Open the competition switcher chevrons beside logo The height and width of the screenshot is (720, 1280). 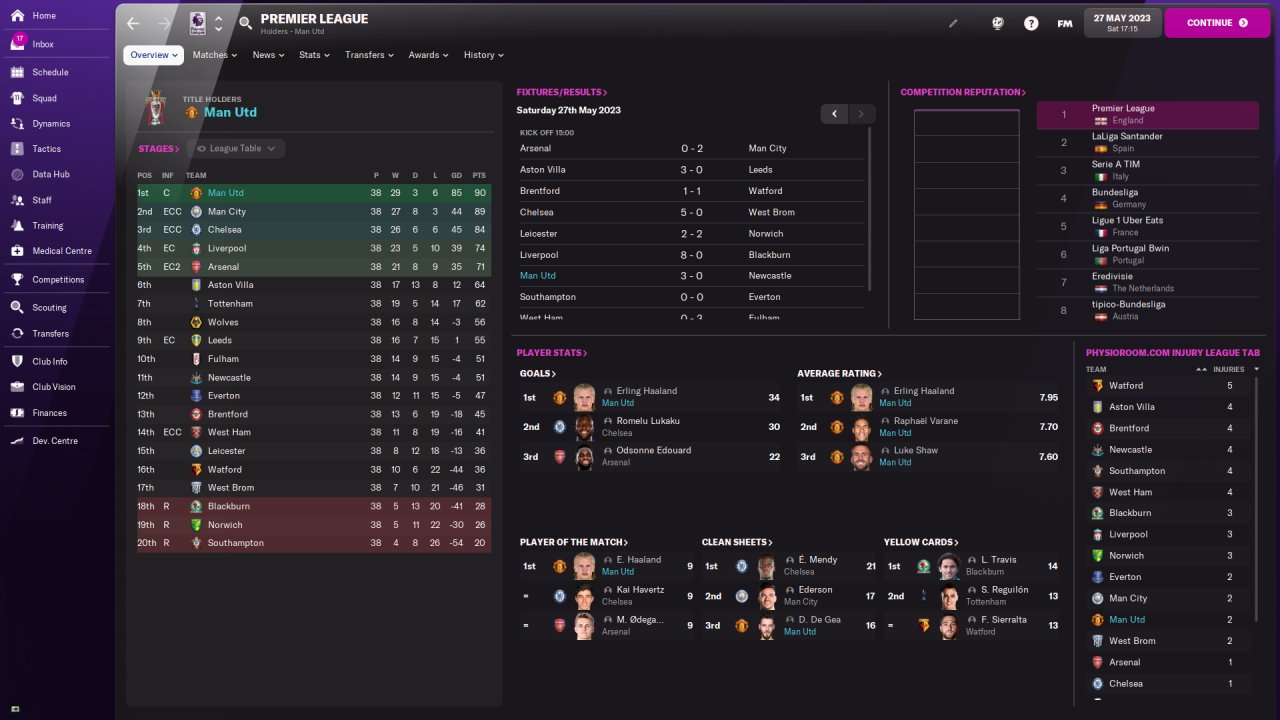(219, 23)
